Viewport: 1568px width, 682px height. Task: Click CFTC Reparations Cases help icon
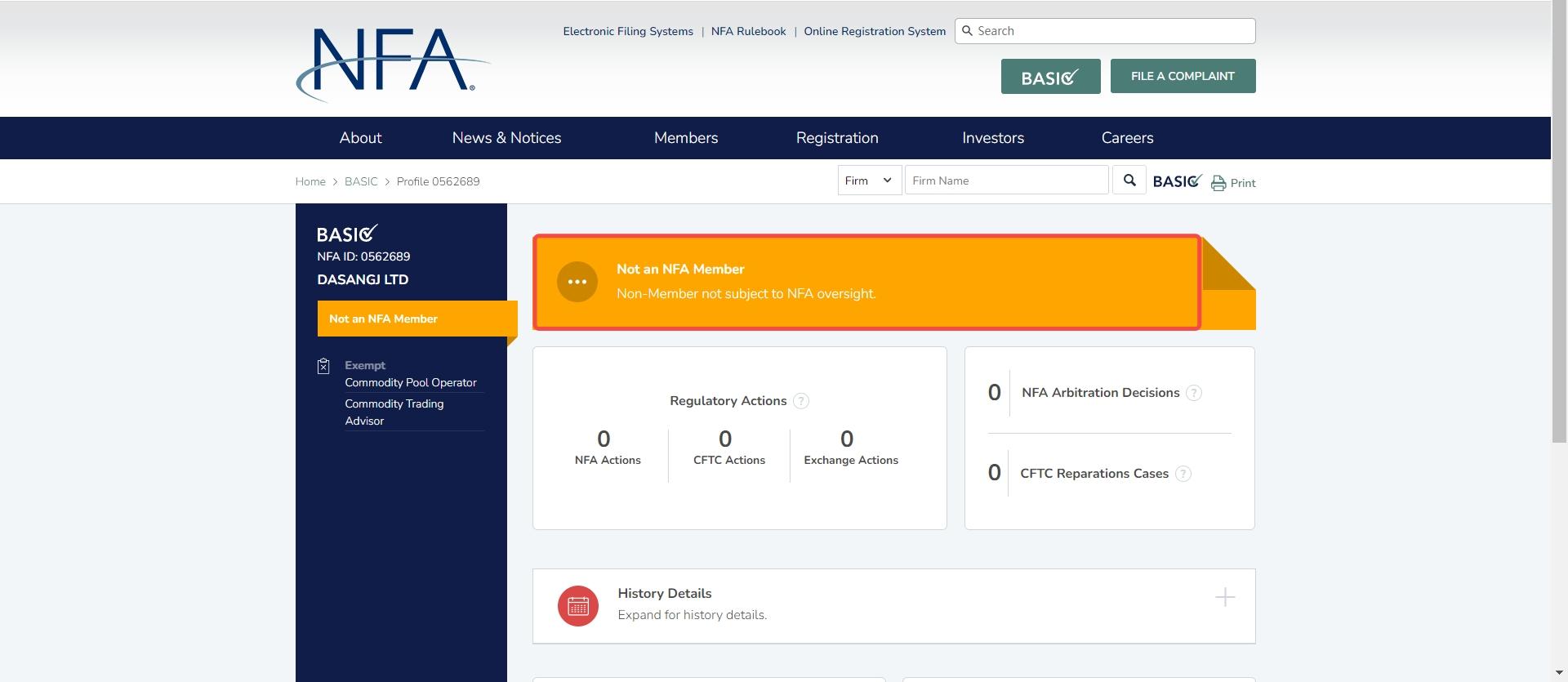coord(1183,474)
